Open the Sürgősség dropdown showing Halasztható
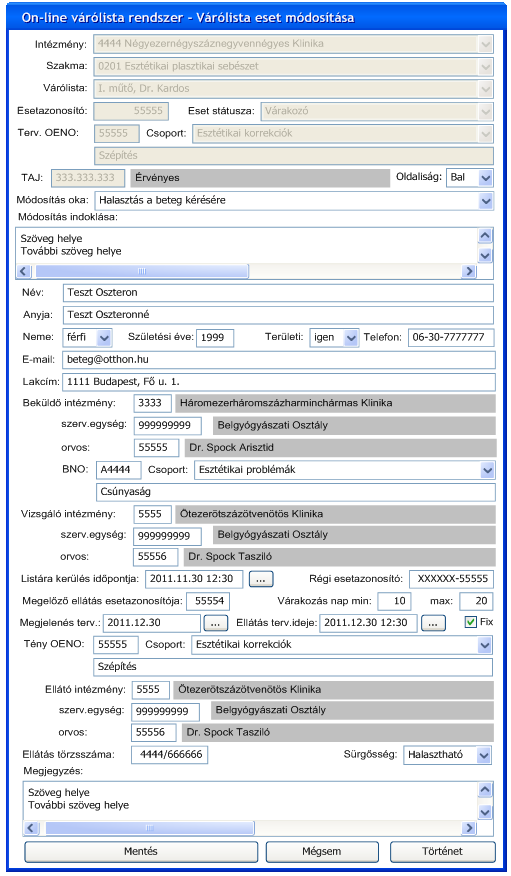The width and height of the screenshot is (511, 876). coord(447,755)
